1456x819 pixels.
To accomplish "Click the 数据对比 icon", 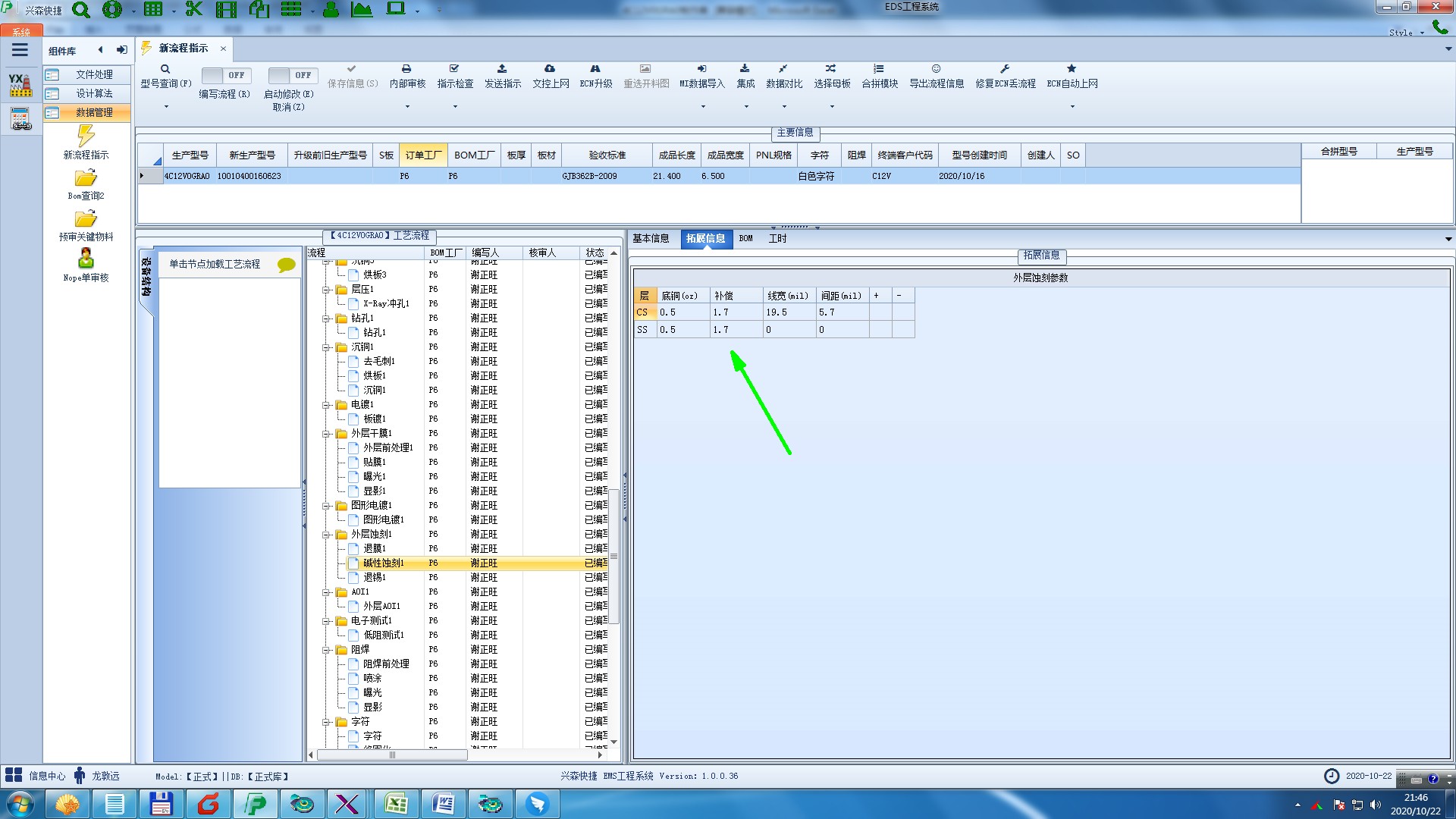I will pos(783,69).
